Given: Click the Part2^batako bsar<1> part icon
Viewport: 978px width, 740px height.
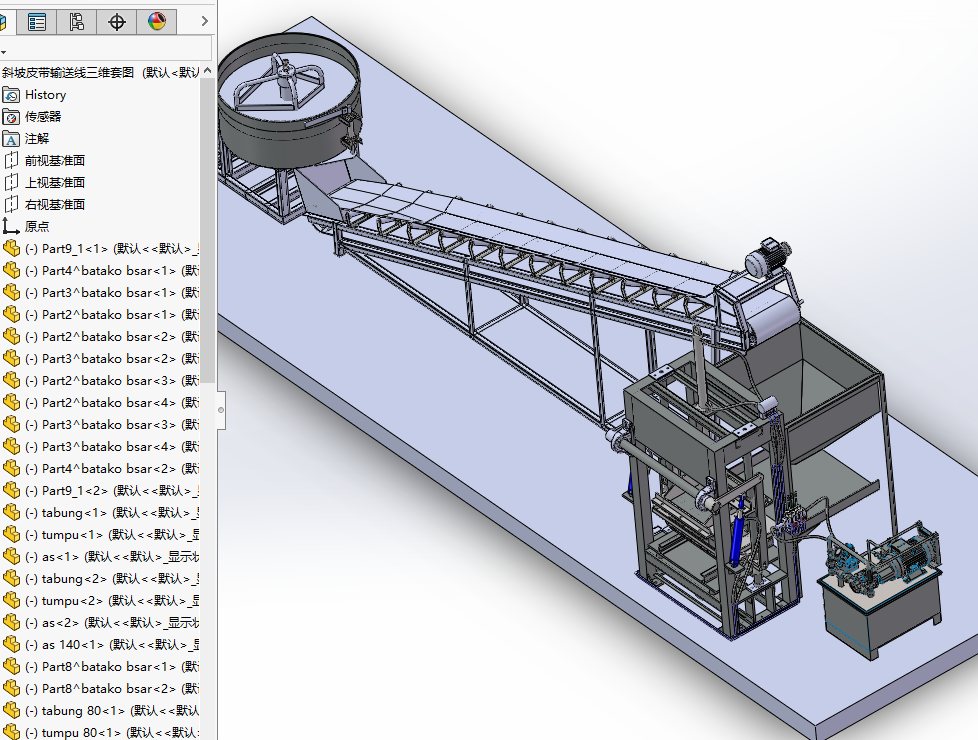Looking at the screenshot, I should click(x=11, y=314).
